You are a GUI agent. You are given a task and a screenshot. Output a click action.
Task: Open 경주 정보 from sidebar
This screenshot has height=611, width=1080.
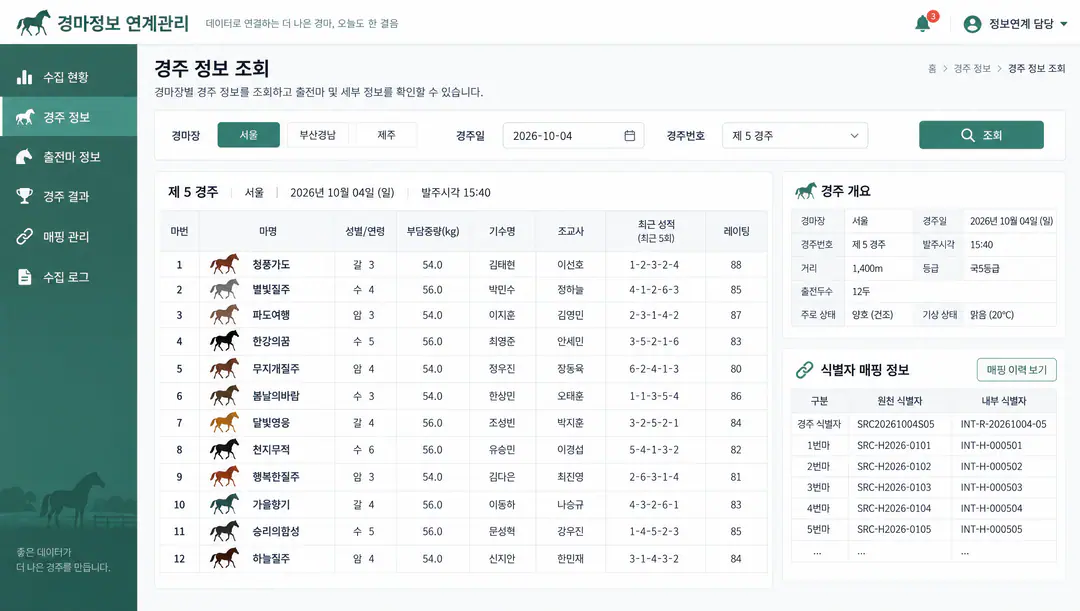click(68, 117)
